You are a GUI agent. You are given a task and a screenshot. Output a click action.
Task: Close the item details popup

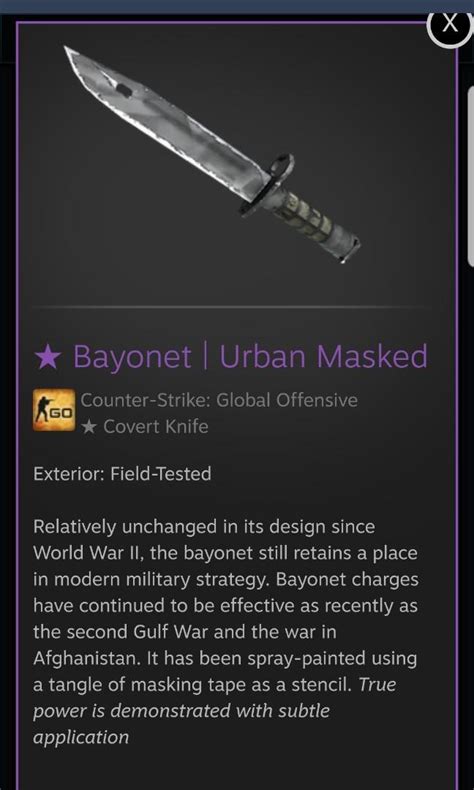click(x=450, y=25)
